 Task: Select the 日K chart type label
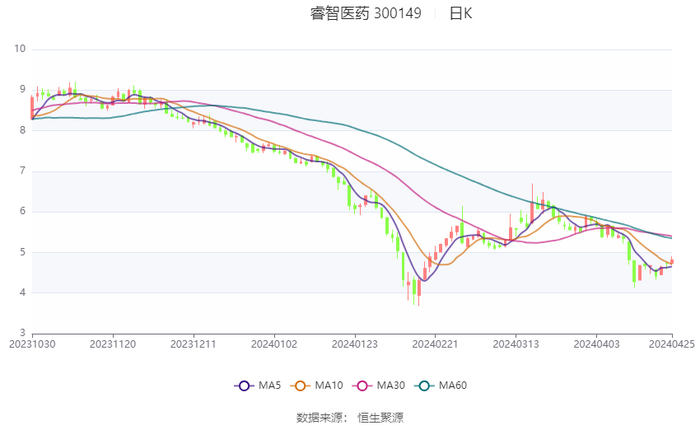click(x=460, y=14)
